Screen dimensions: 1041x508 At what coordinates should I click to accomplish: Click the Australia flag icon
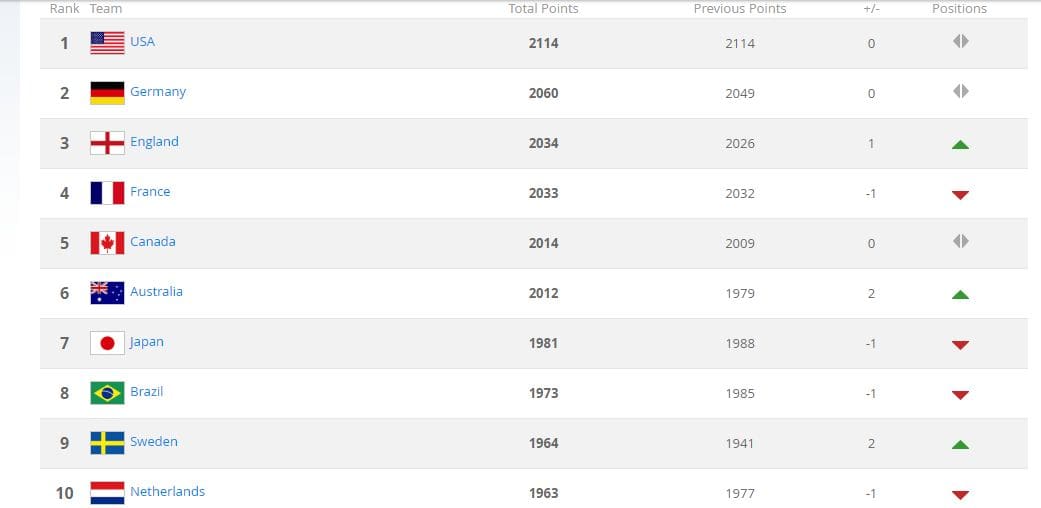click(x=107, y=293)
